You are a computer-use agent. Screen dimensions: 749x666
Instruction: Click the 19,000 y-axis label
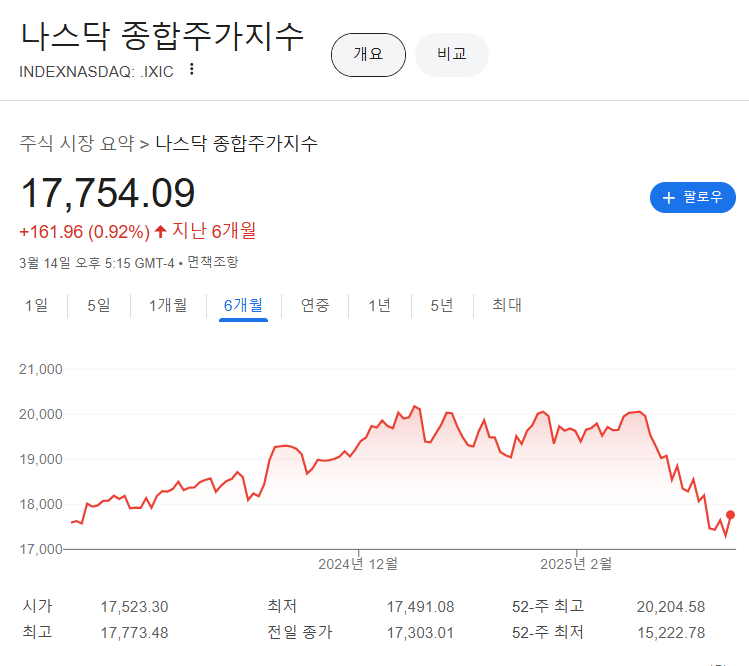pyautogui.click(x=41, y=459)
